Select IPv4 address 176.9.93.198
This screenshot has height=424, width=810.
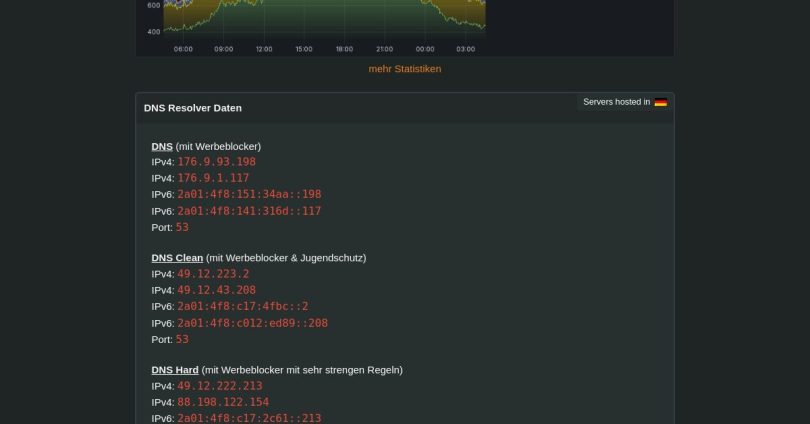click(x=216, y=162)
